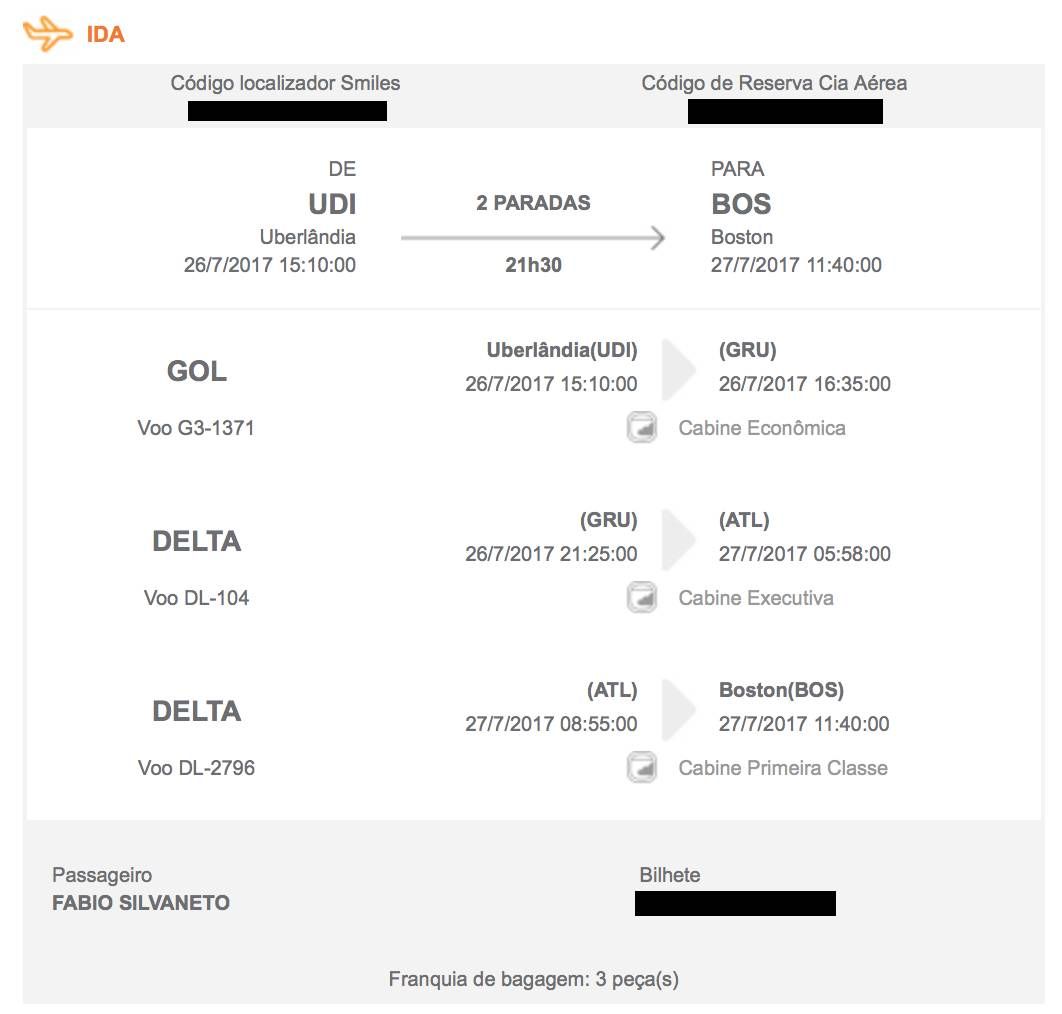The image size is (1062, 1014).
Task: Click the Voo DL-104 flight number
Action: [x=196, y=598]
